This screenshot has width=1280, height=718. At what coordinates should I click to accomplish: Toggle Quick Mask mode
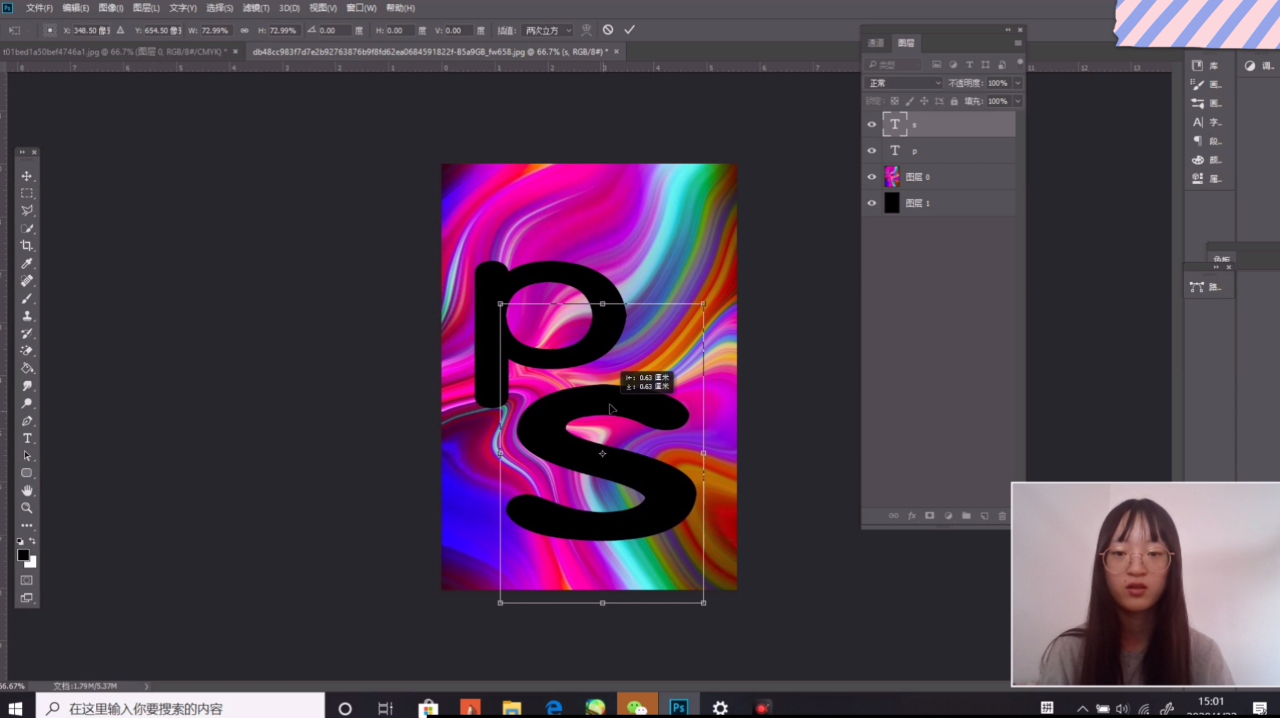[27, 580]
